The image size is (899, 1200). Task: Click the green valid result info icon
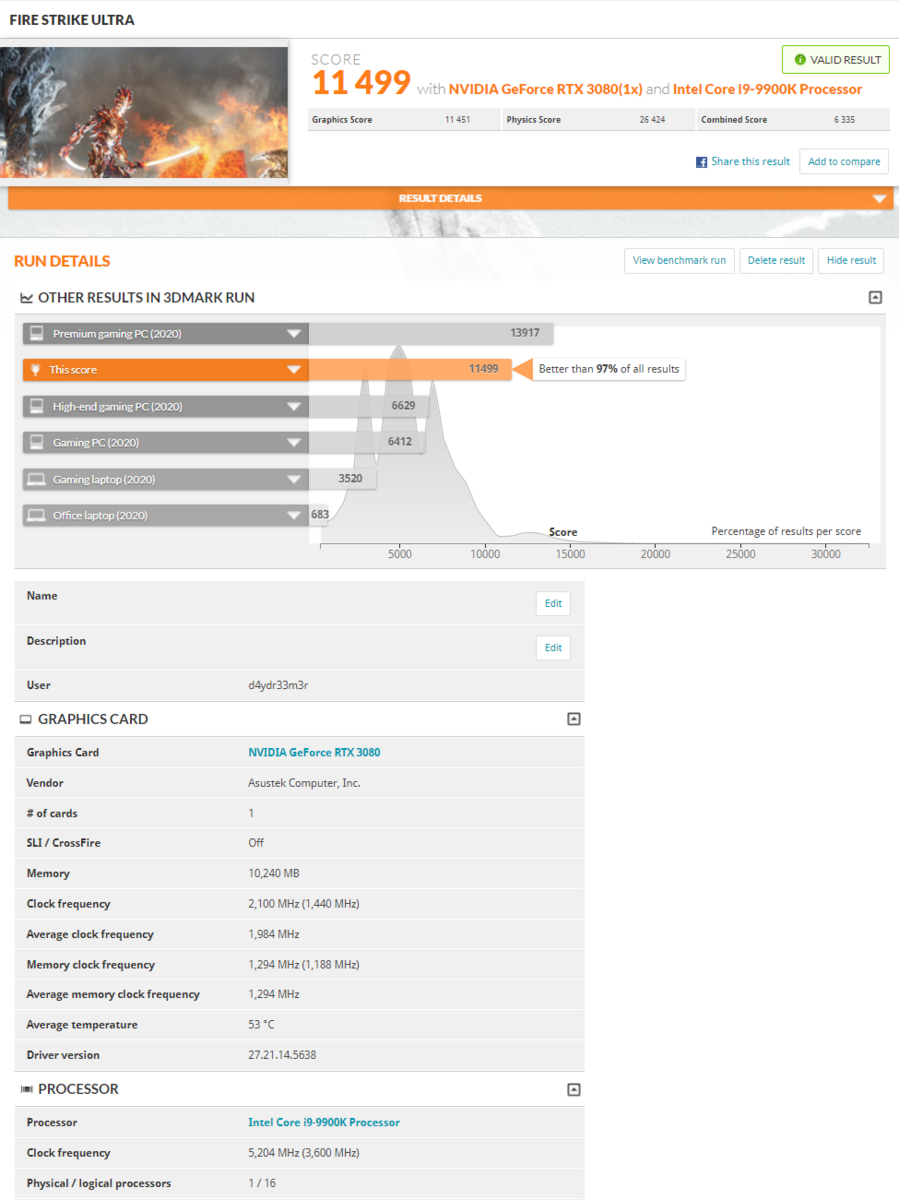(799, 60)
